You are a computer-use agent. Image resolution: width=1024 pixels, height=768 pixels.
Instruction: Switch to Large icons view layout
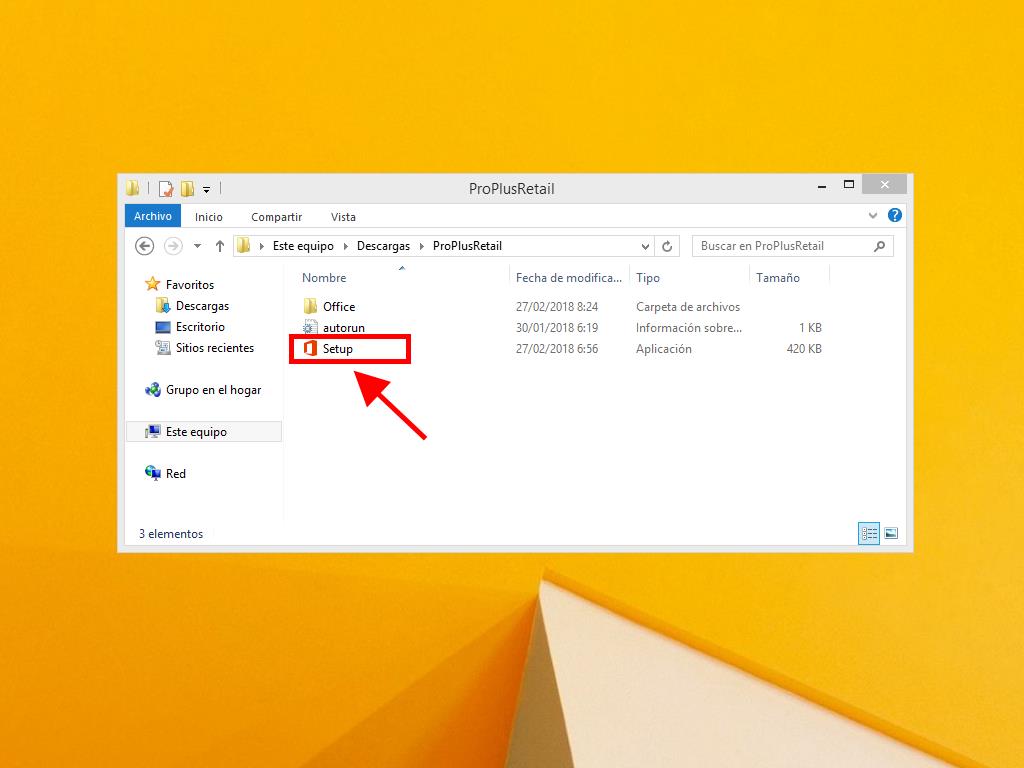(x=891, y=534)
